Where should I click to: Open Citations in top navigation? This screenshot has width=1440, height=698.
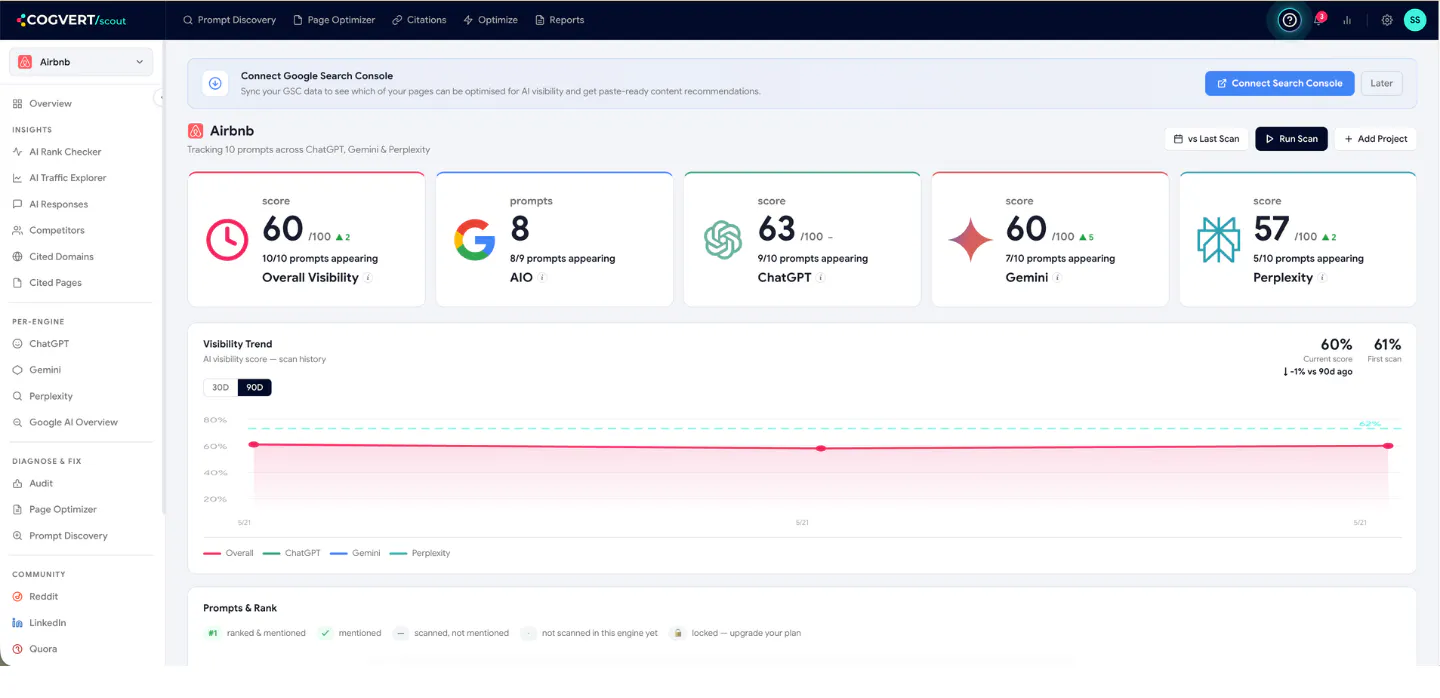click(419, 20)
